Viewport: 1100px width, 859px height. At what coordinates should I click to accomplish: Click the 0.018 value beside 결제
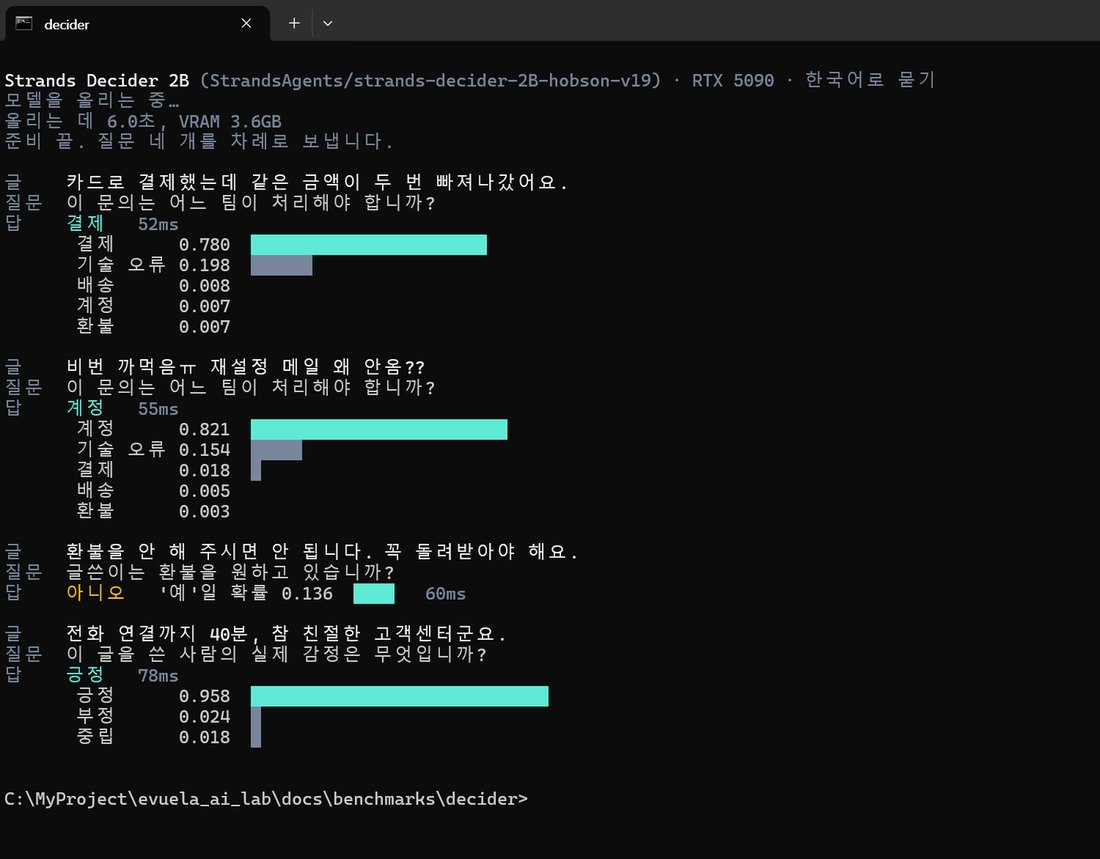[x=204, y=470]
